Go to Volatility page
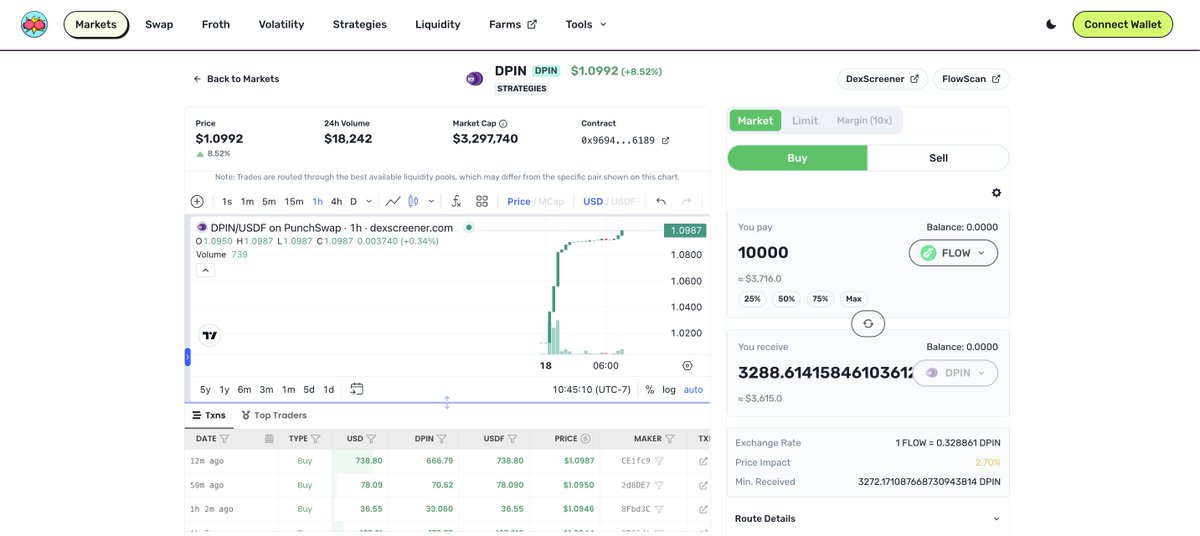This screenshot has width=1200, height=536. pos(281,24)
